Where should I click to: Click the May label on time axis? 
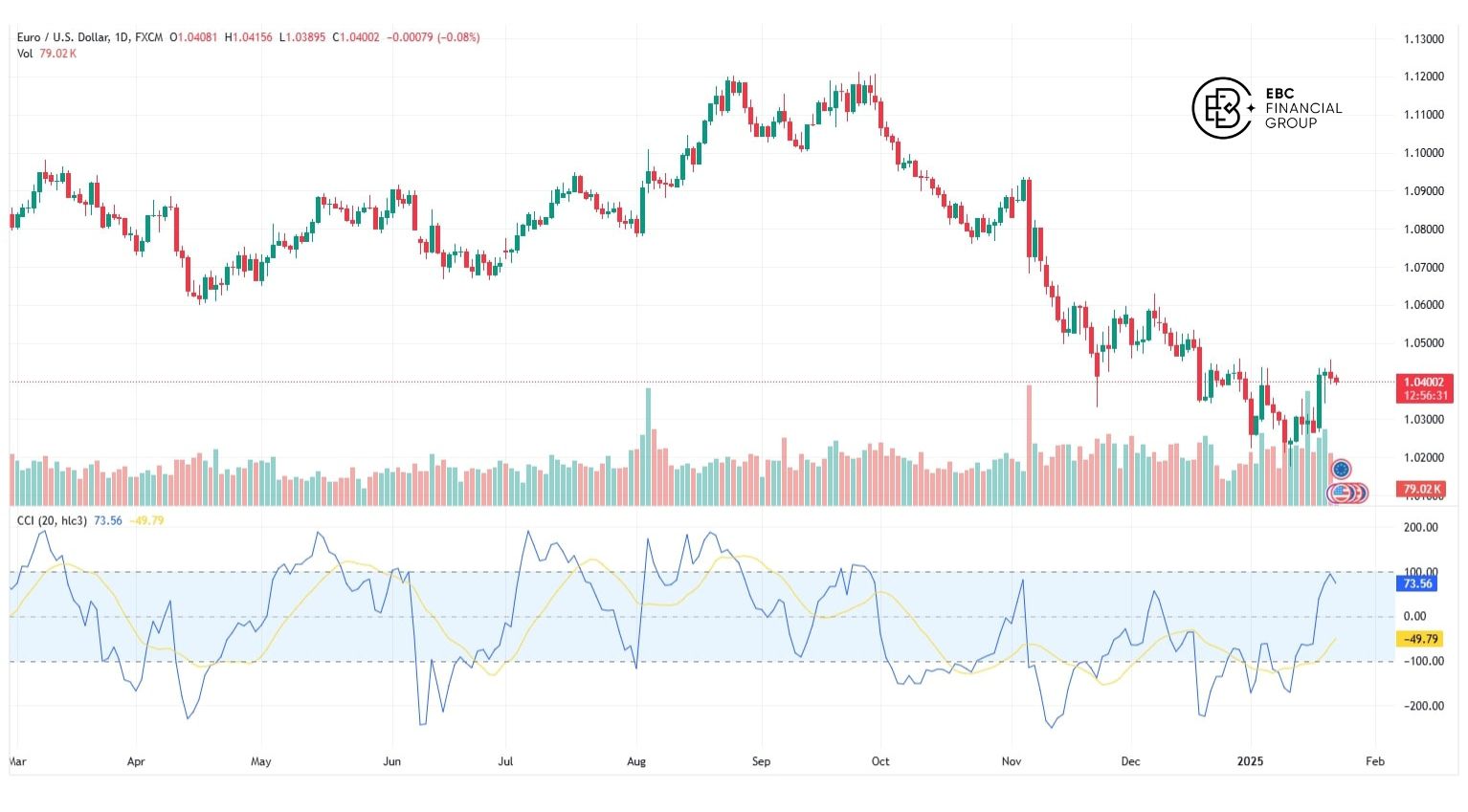260,761
